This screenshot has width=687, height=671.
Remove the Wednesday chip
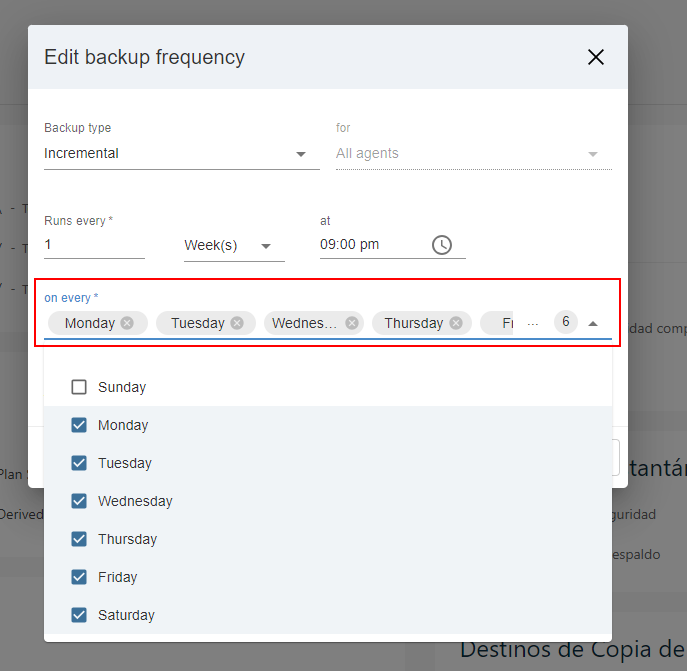point(352,323)
